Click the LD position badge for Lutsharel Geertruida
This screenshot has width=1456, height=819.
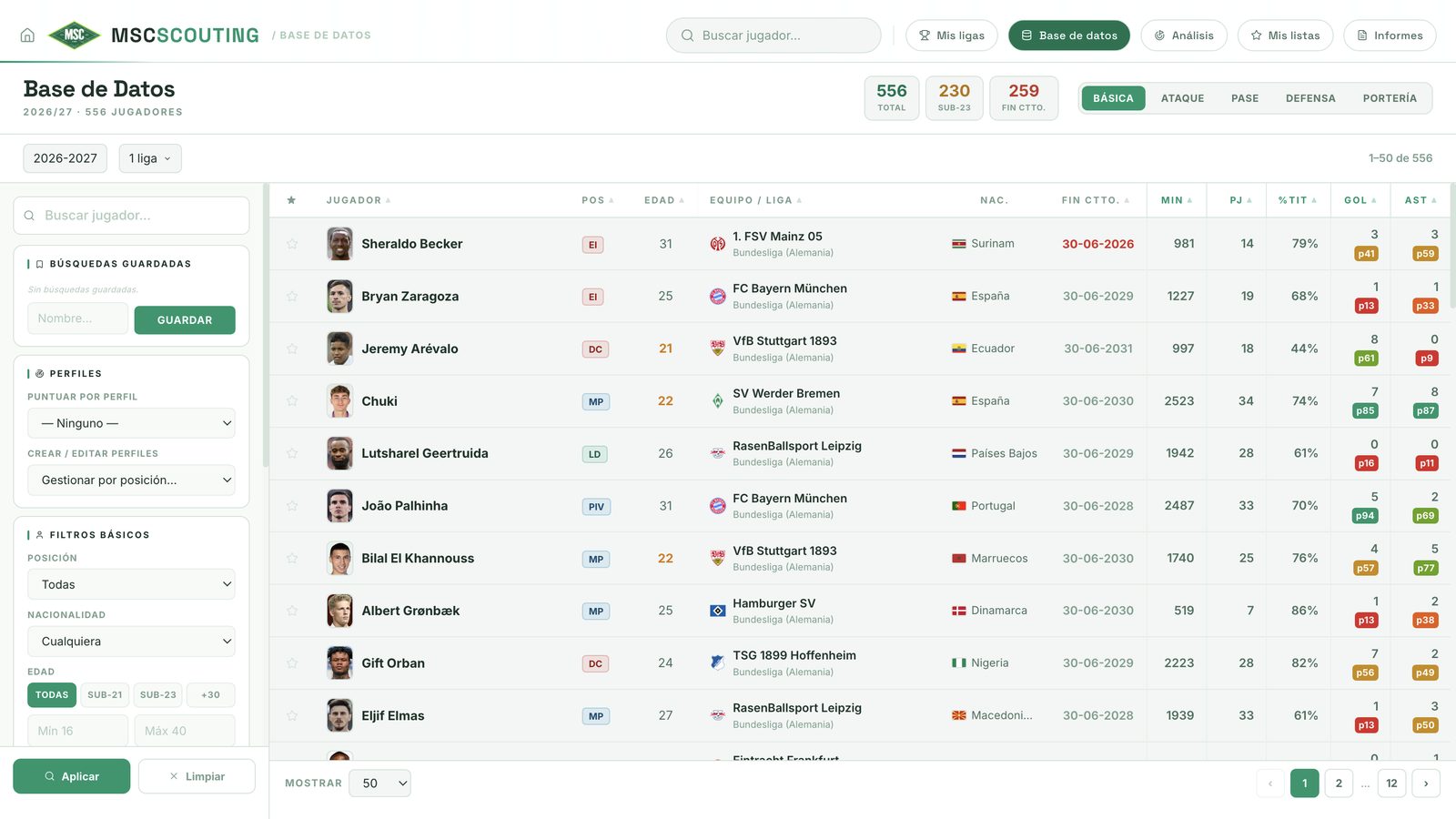[x=594, y=454]
